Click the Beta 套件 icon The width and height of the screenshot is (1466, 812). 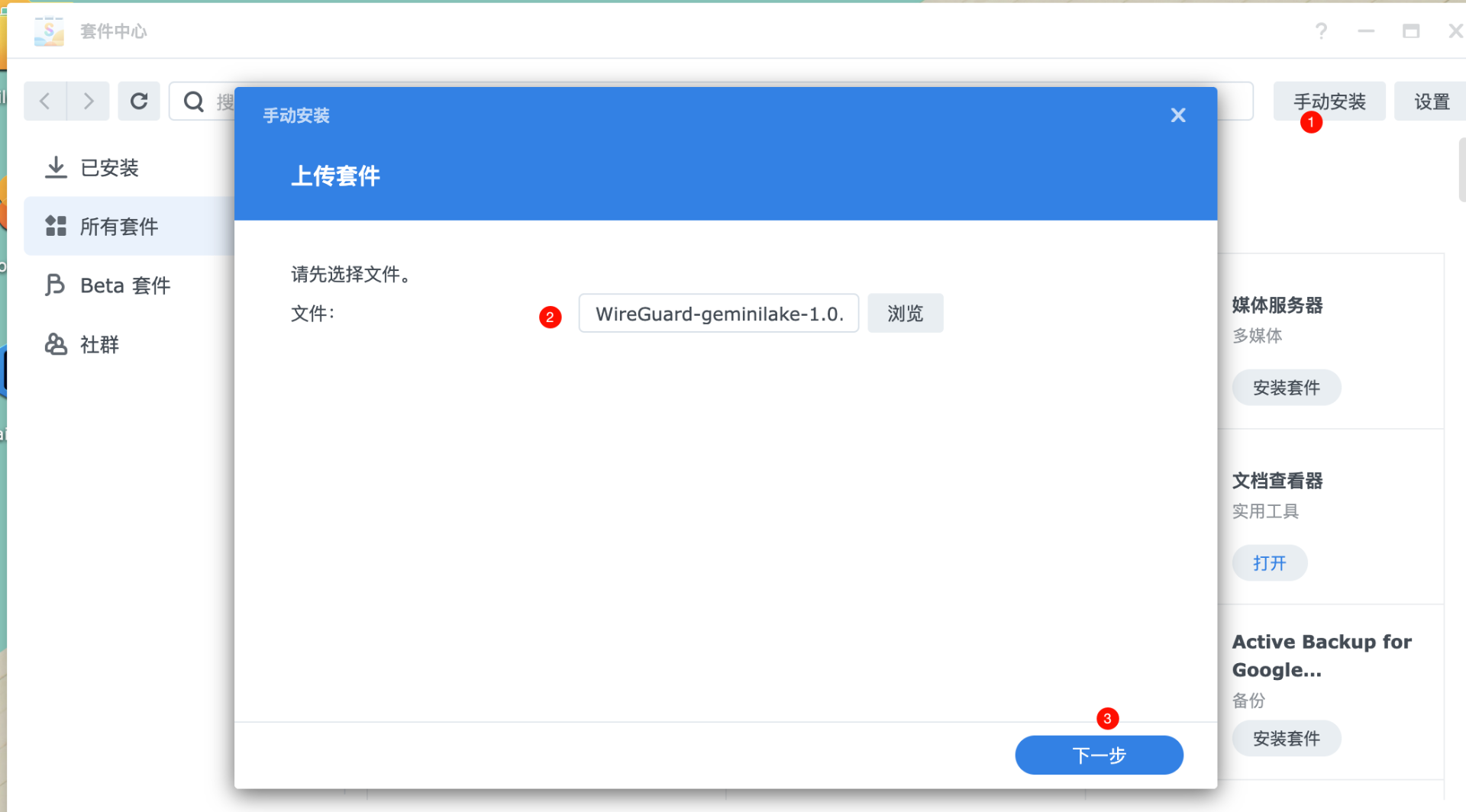pyautogui.click(x=55, y=285)
